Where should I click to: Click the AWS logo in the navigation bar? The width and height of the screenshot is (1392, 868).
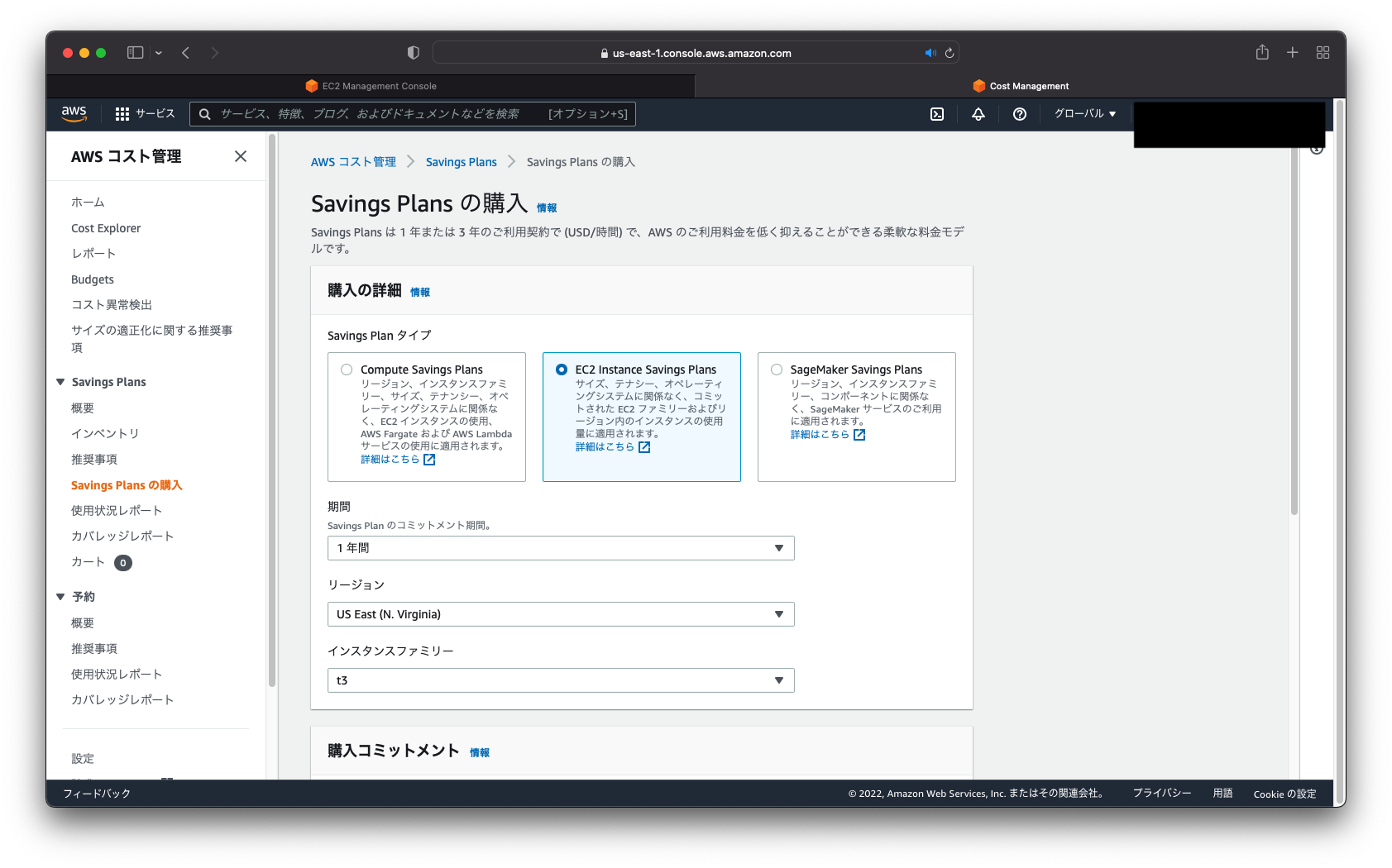click(74, 114)
